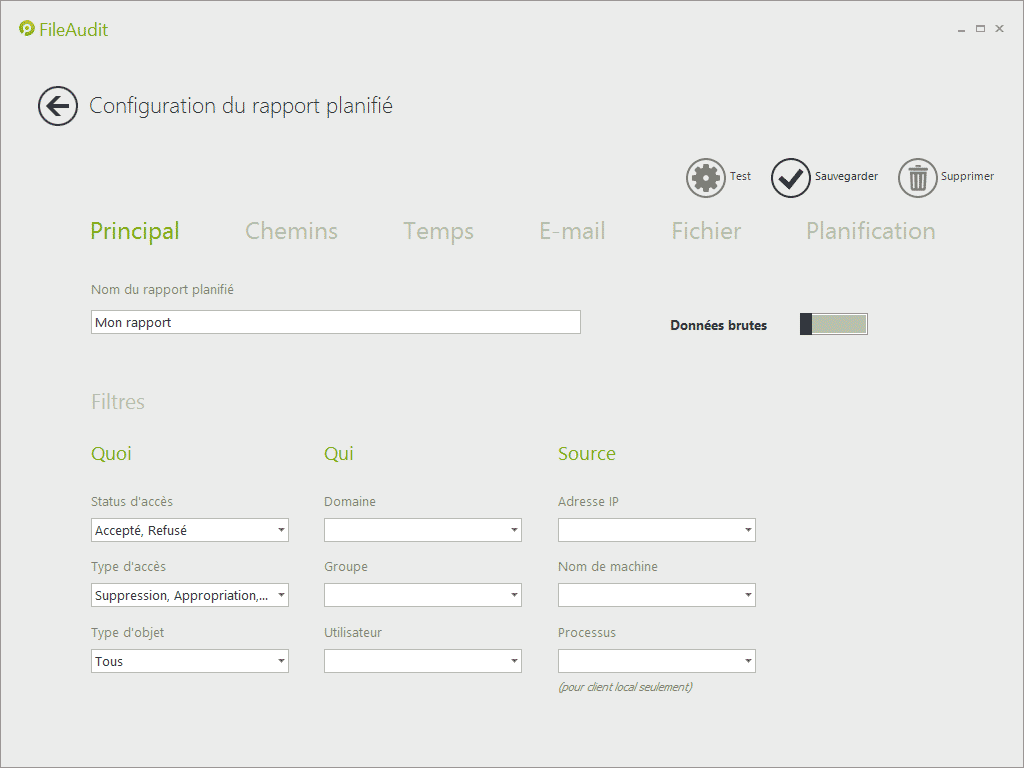Expand the Nom de machine dropdown

pos(656,595)
